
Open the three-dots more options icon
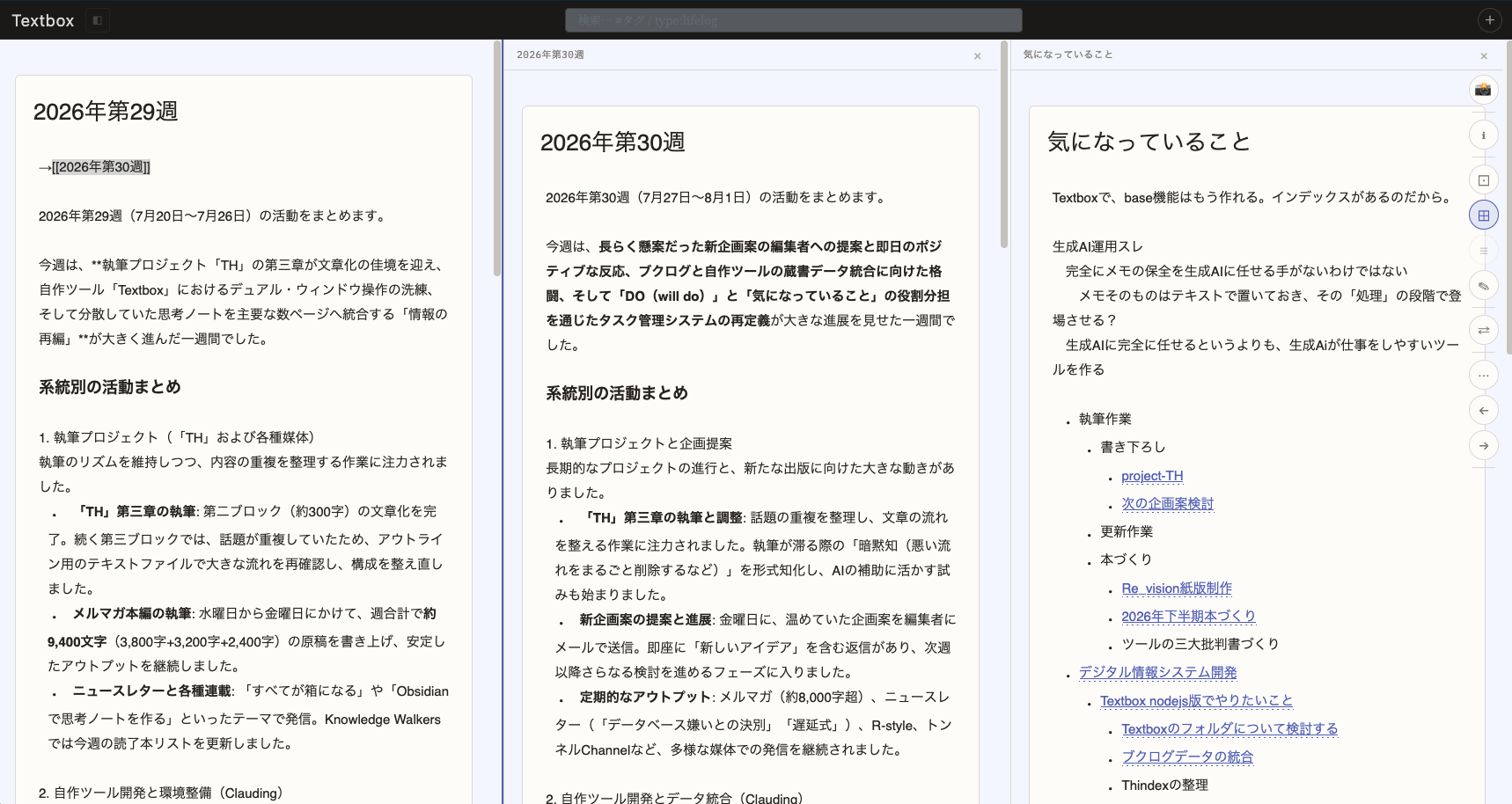[x=1483, y=376]
